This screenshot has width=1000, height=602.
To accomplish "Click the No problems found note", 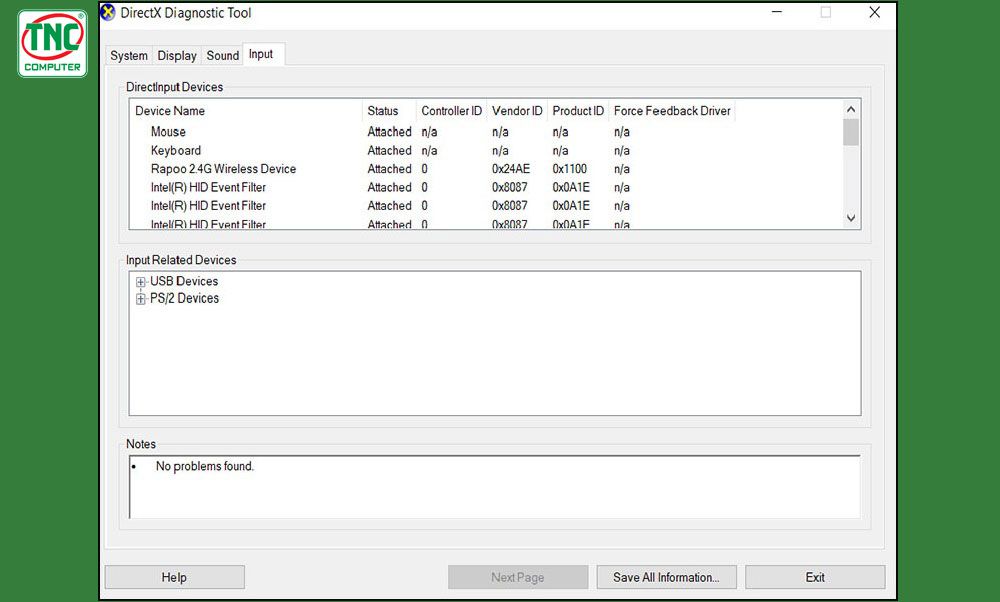I will (x=205, y=466).
